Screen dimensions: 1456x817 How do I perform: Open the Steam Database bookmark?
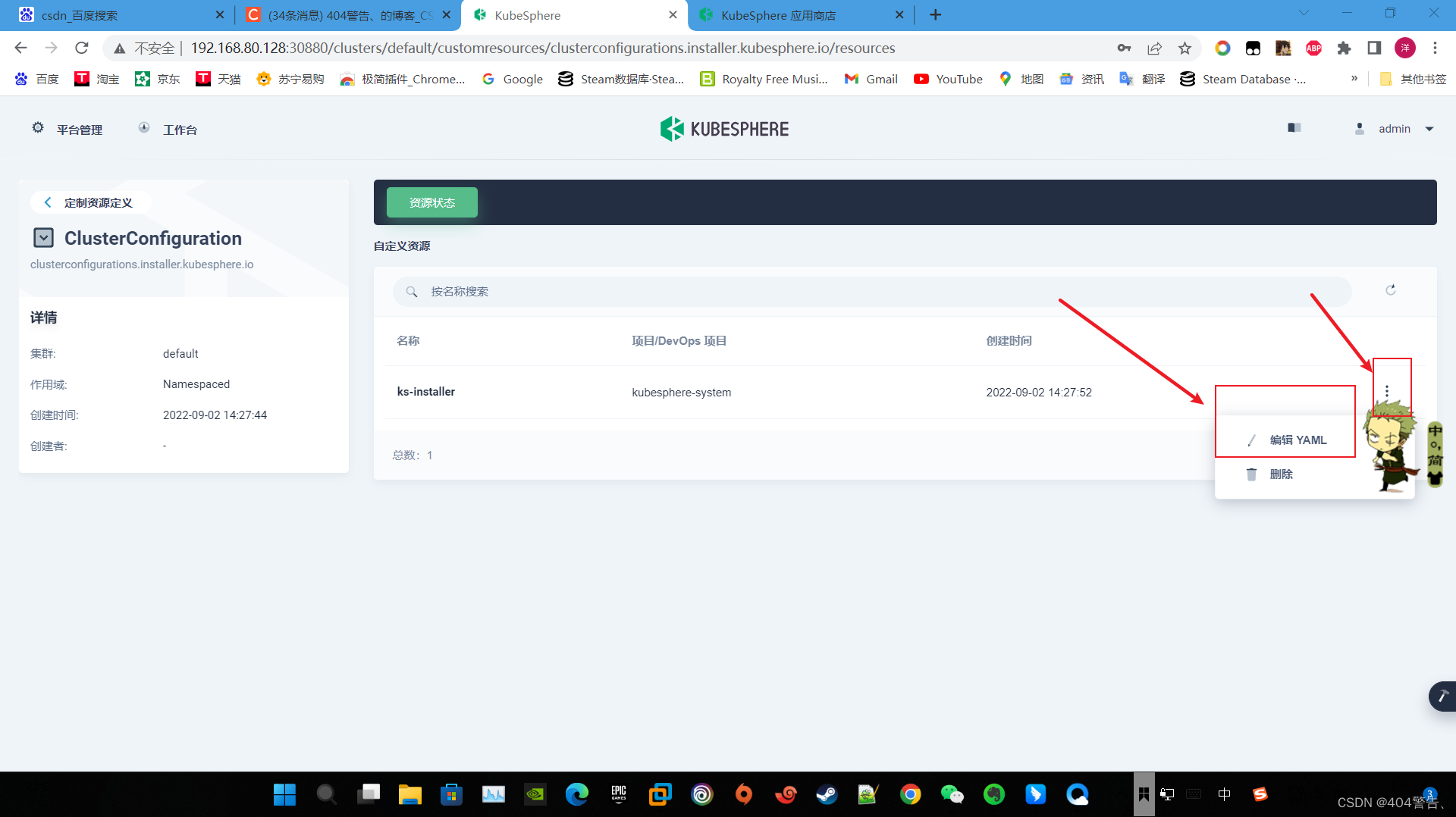(1243, 79)
